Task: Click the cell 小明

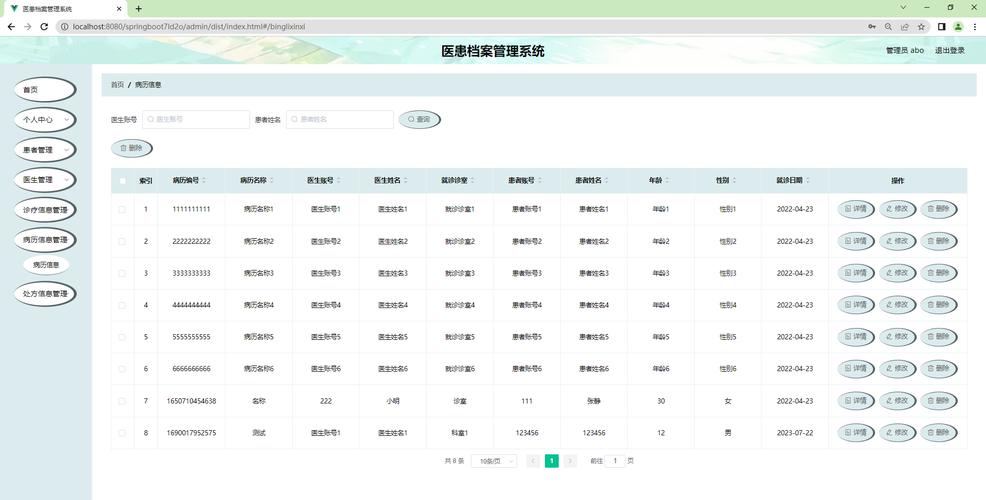Action: tap(392, 401)
